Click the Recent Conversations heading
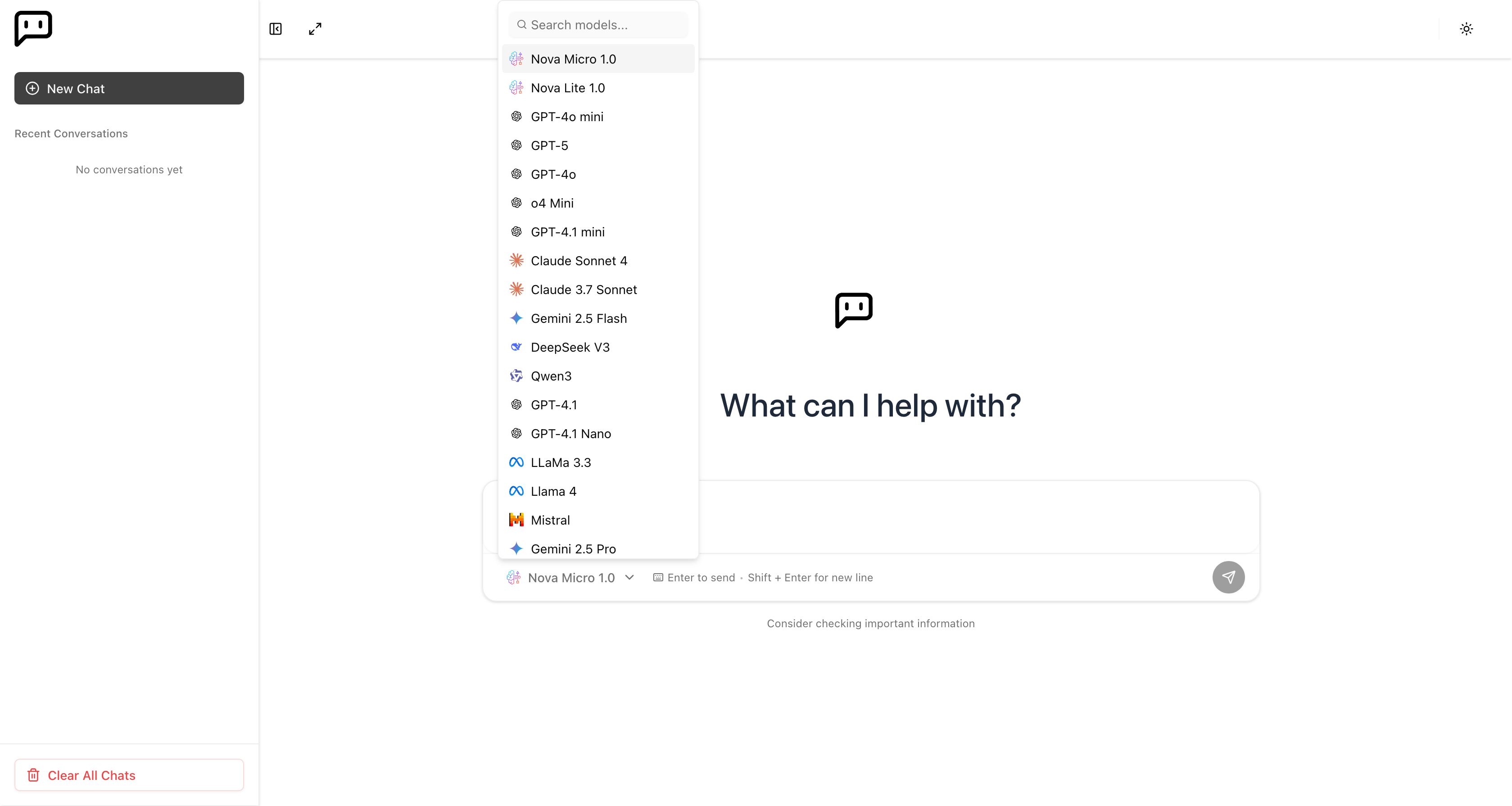 [x=71, y=134]
